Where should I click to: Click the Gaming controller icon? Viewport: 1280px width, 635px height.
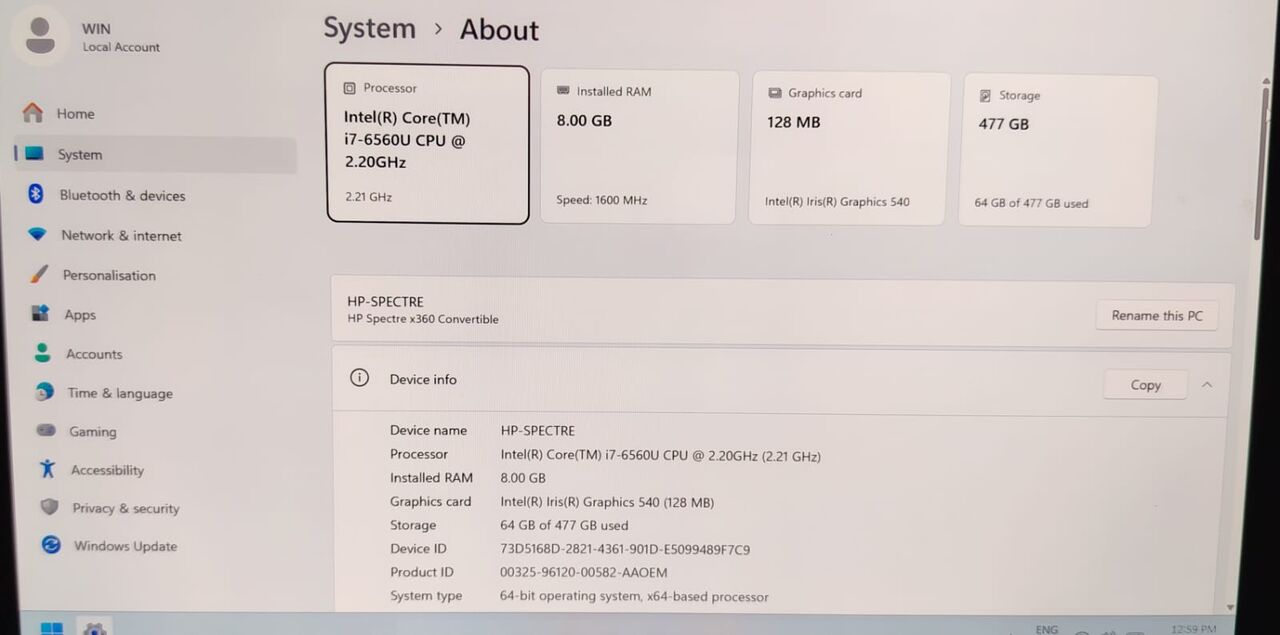click(x=46, y=431)
